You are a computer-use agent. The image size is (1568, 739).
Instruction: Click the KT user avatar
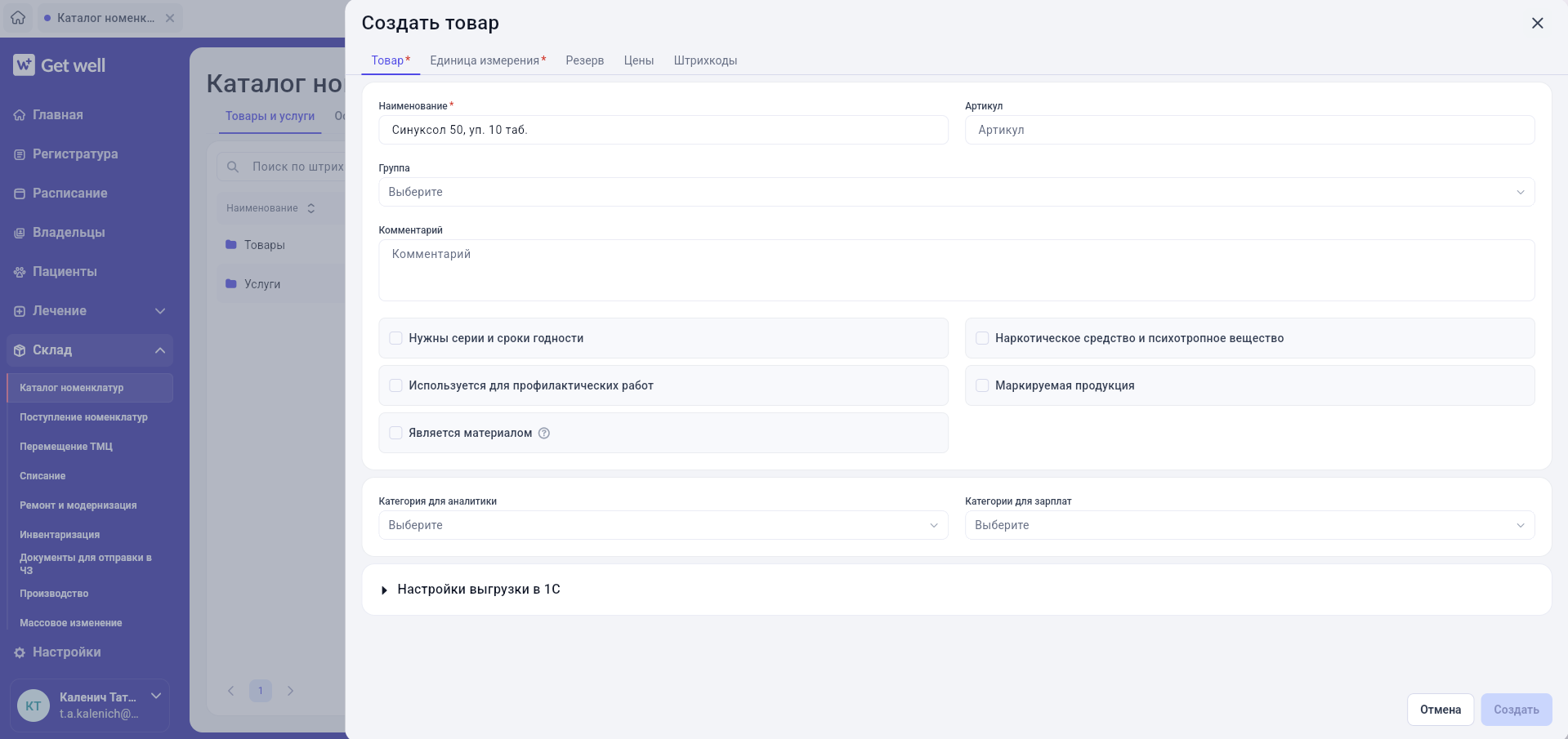point(34,706)
